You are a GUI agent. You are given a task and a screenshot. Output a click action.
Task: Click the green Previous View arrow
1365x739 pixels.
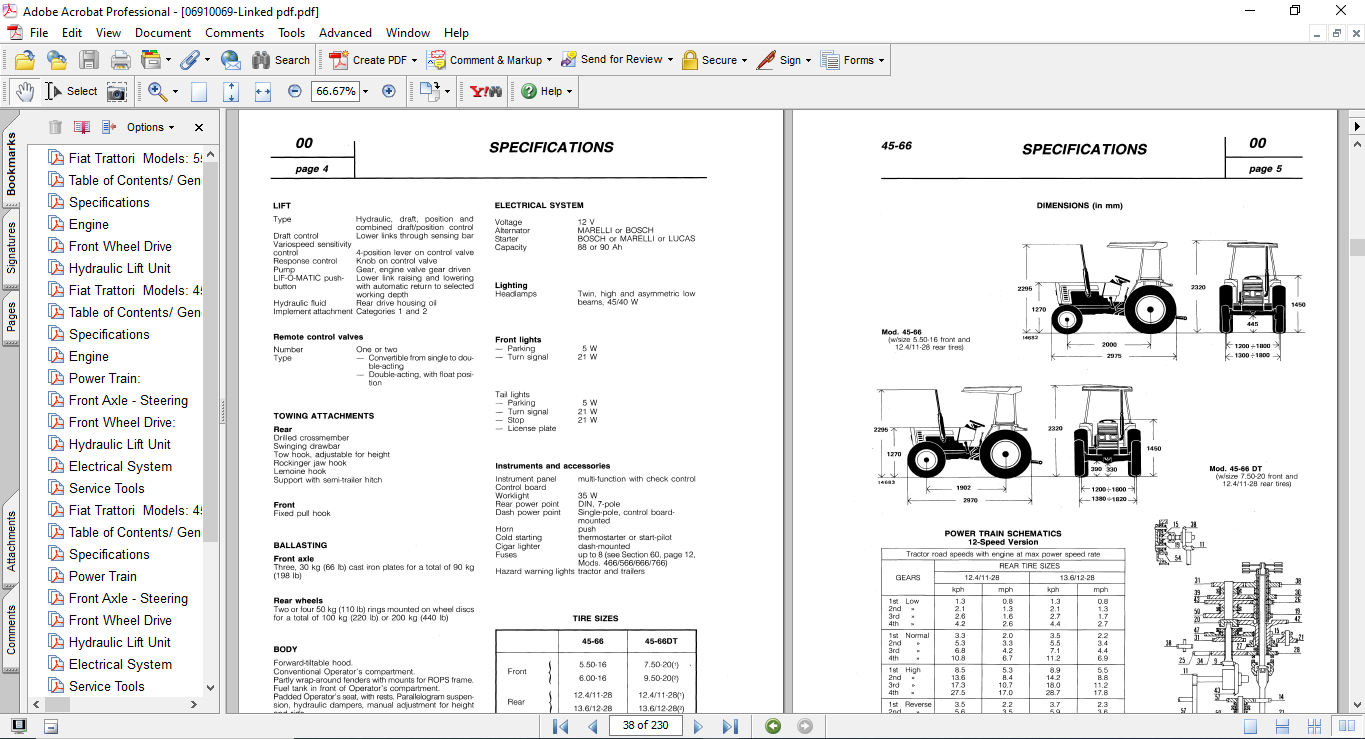pos(773,726)
